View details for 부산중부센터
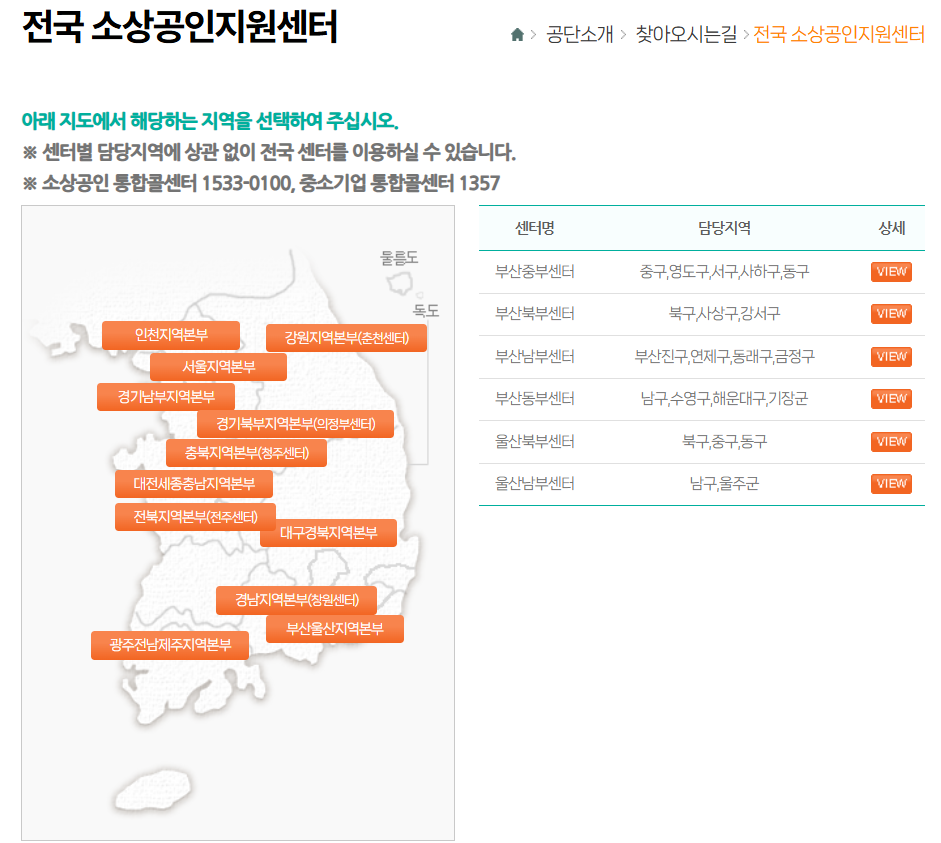Image resolution: width=941 pixels, height=843 pixels. pos(890,271)
